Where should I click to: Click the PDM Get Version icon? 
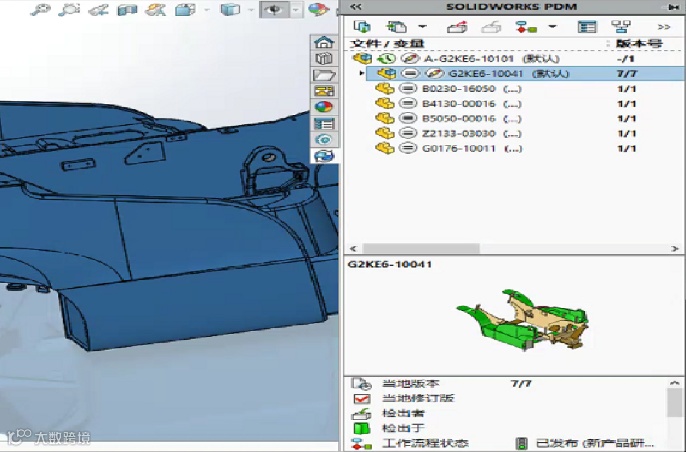[397, 27]
